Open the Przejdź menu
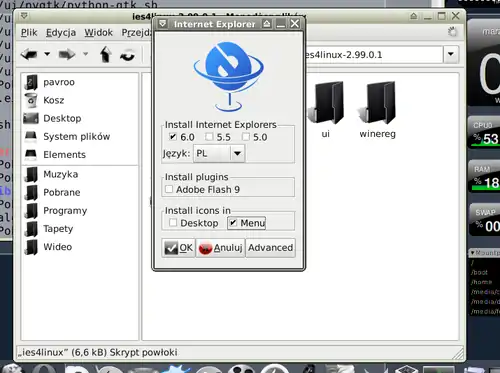 tap(136, 33)
